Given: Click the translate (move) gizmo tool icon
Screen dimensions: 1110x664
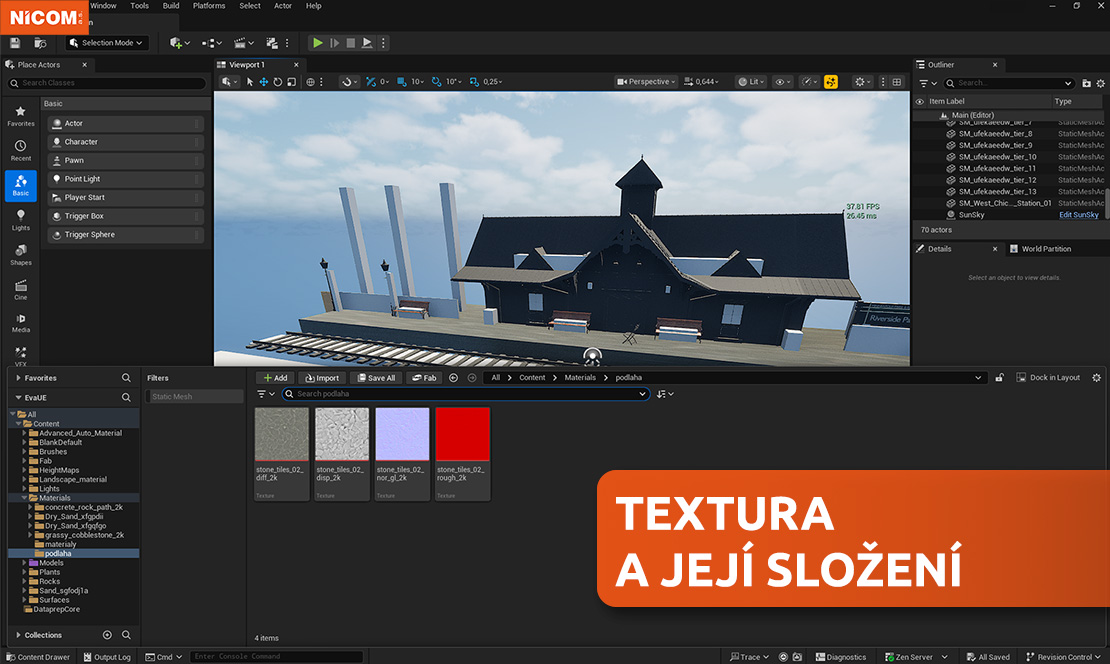Looking at the screenshot, I should (264, 82).
